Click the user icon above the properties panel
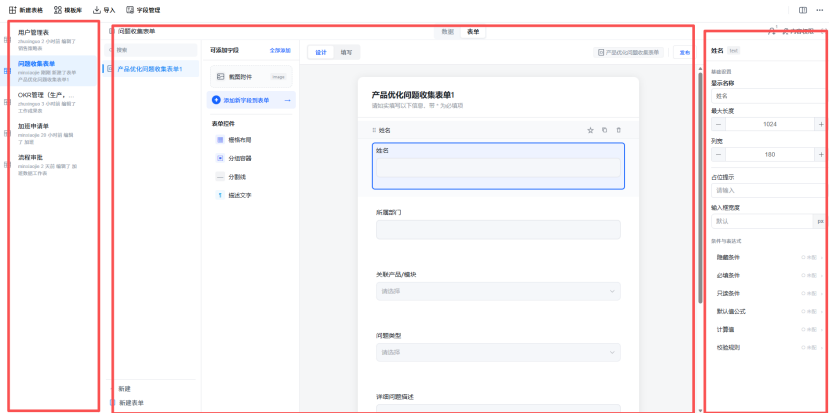This screenshot has width=829, height=413. (772, 31)
